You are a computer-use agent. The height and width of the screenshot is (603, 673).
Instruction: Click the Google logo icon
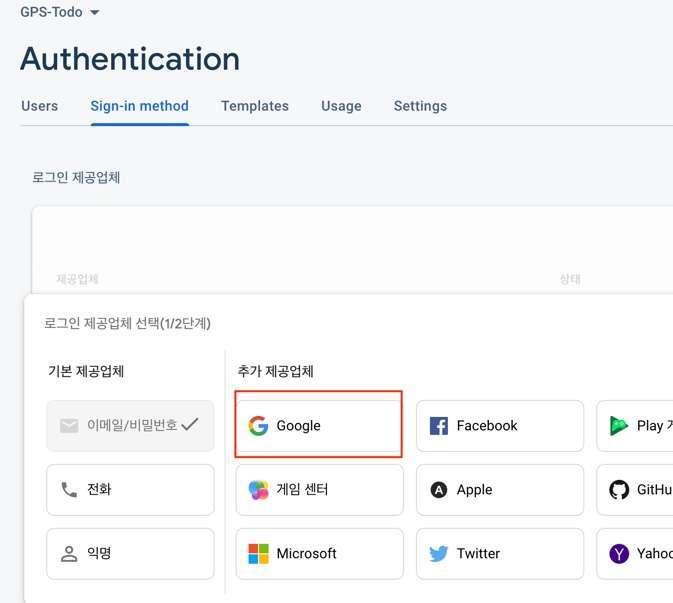pos(259,426)
